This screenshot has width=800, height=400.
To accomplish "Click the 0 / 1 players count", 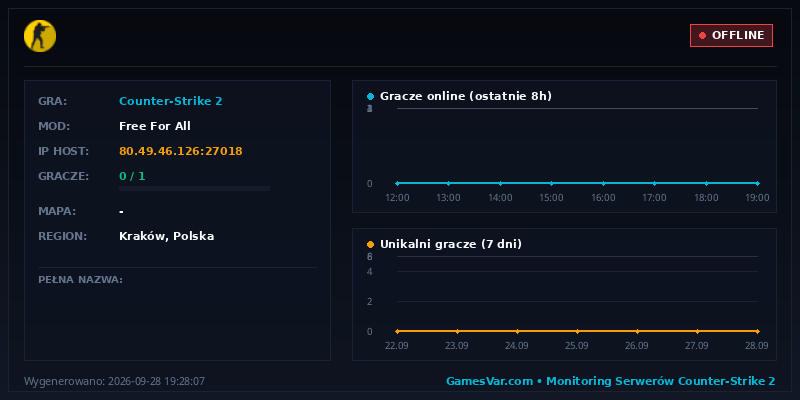I will tap(132, 176).
